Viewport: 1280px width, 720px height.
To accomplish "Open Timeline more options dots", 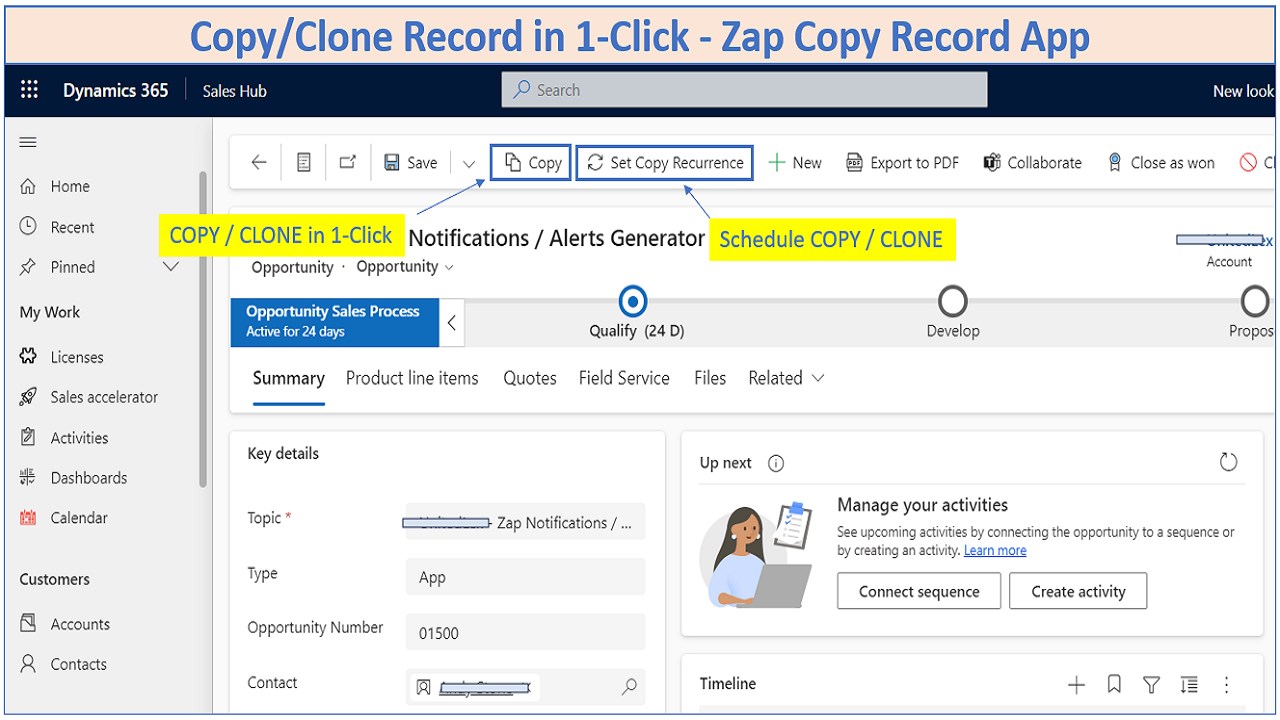I will click(1226, 685).
